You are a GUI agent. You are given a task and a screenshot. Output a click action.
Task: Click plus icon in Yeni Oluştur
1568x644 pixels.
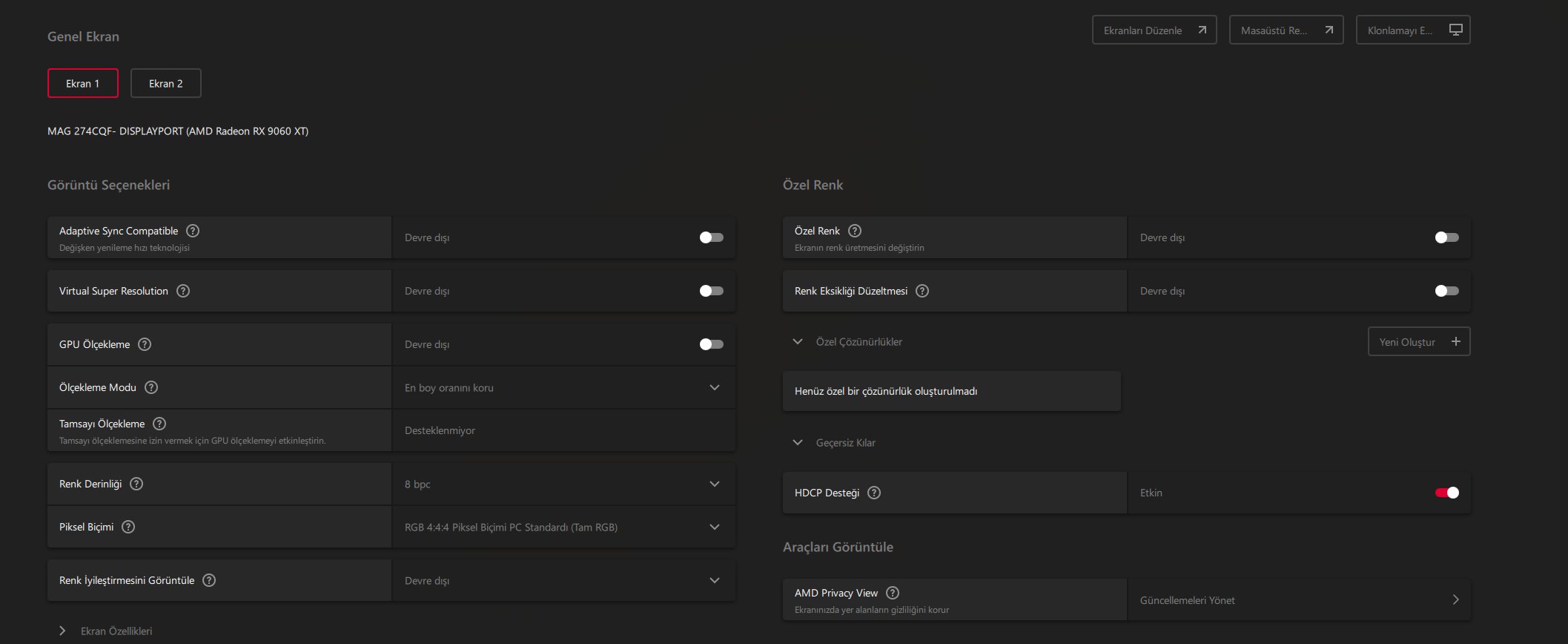point(1456,341)
